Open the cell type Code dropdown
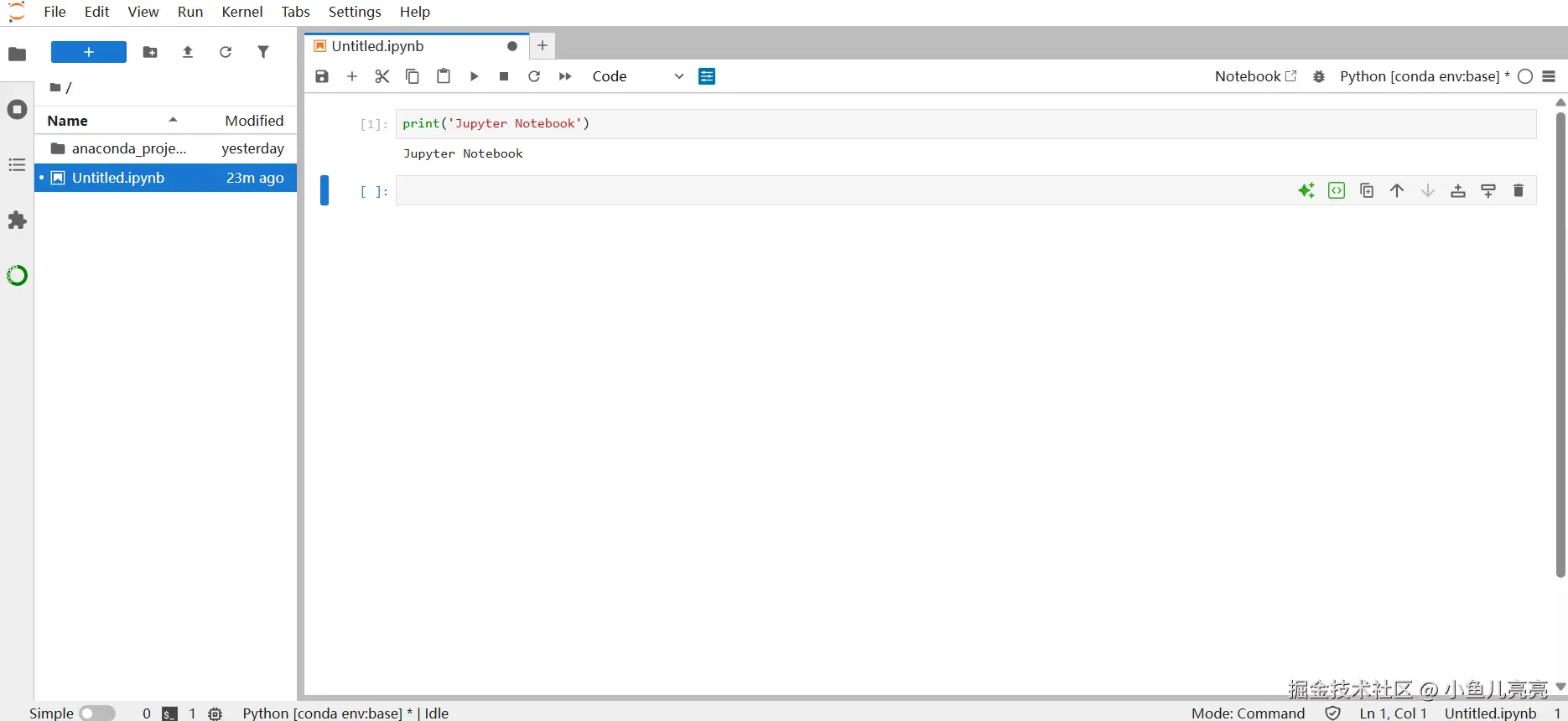This screenshot has height=721, width=1568. pos(638,76)
